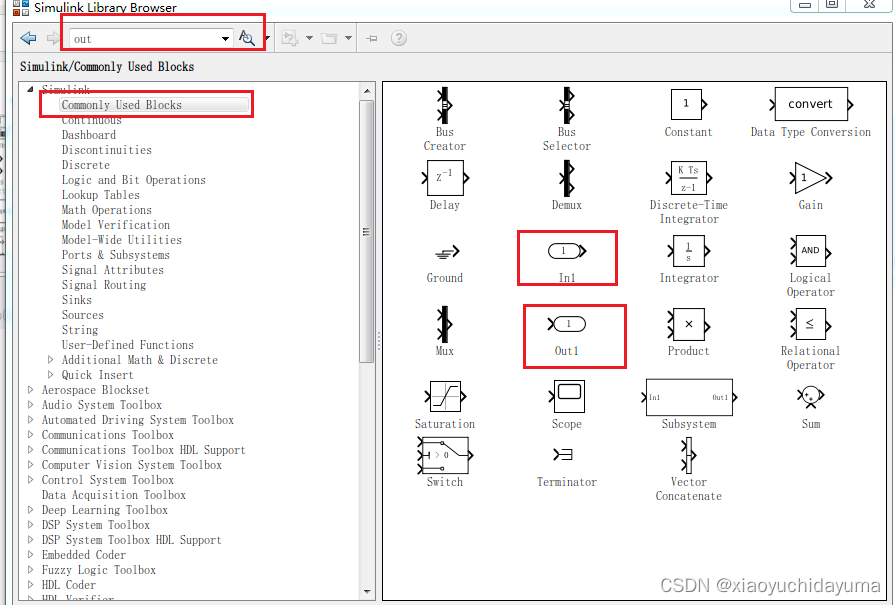Viewport: 895px width, 605px height.
Task: Open User-Defined Functions library
Action: pyautogui.click(x=128, y=345)
